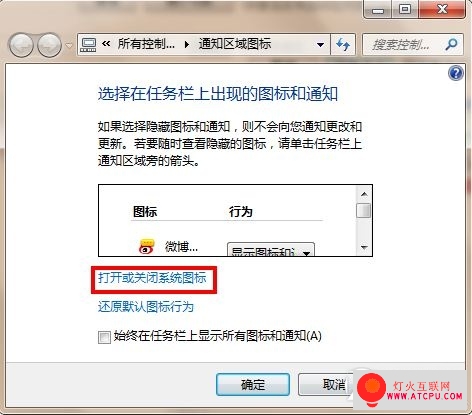Click the control panel computer icon in address bar
Screen dimensions: 472x415
point(88,45)
